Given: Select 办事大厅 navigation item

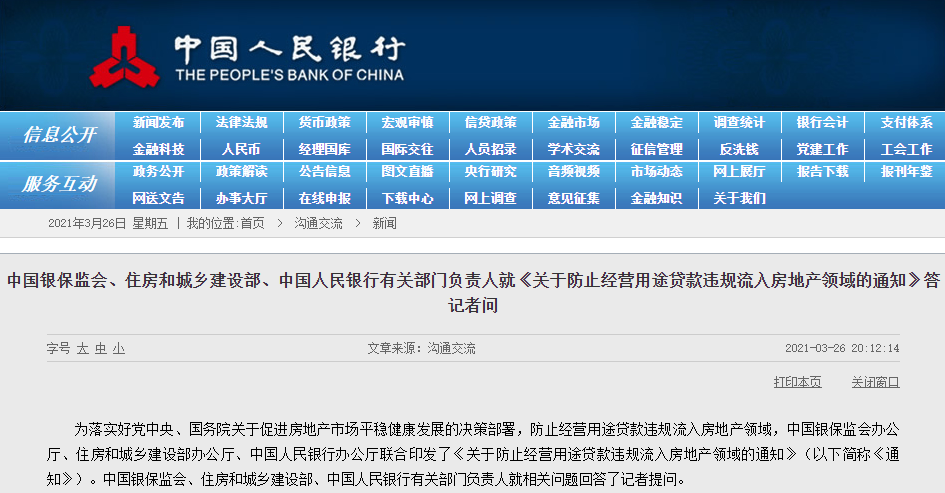Looking at the screenshot, I should (x=241, y=198).
